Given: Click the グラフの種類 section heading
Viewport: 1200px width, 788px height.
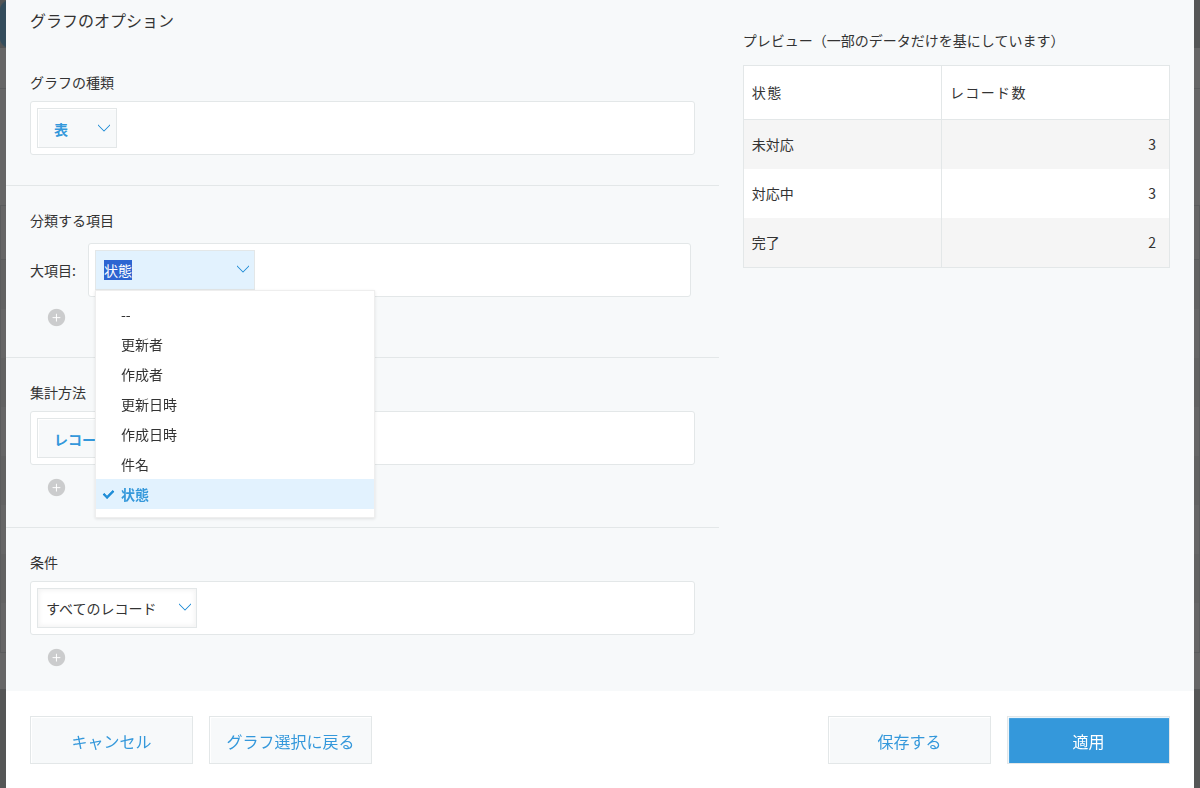Looking at the screenshot, I should [72, 83].
